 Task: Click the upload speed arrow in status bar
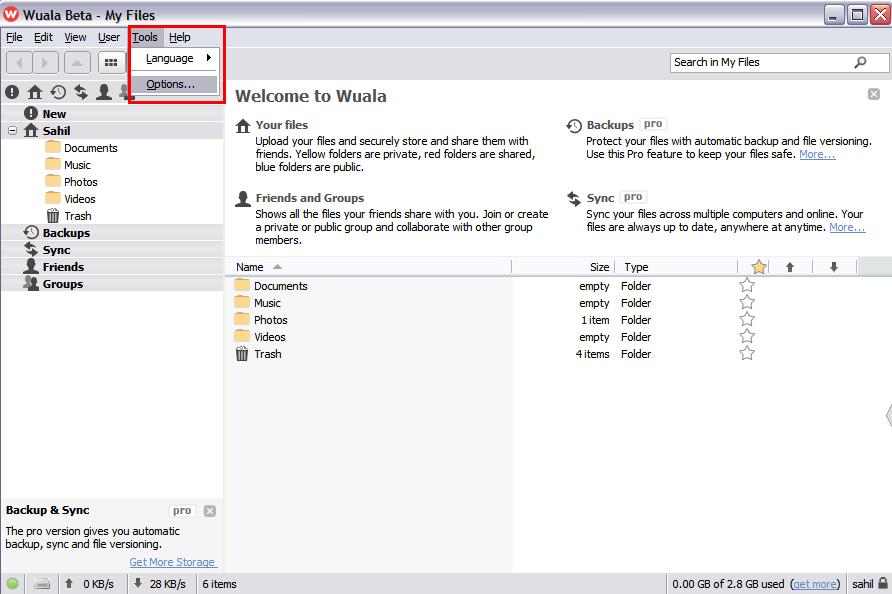(x=69, y=583)
